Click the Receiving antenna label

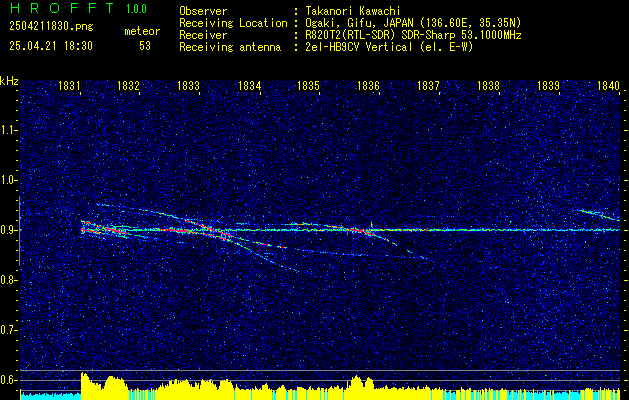tap(230, 47)
